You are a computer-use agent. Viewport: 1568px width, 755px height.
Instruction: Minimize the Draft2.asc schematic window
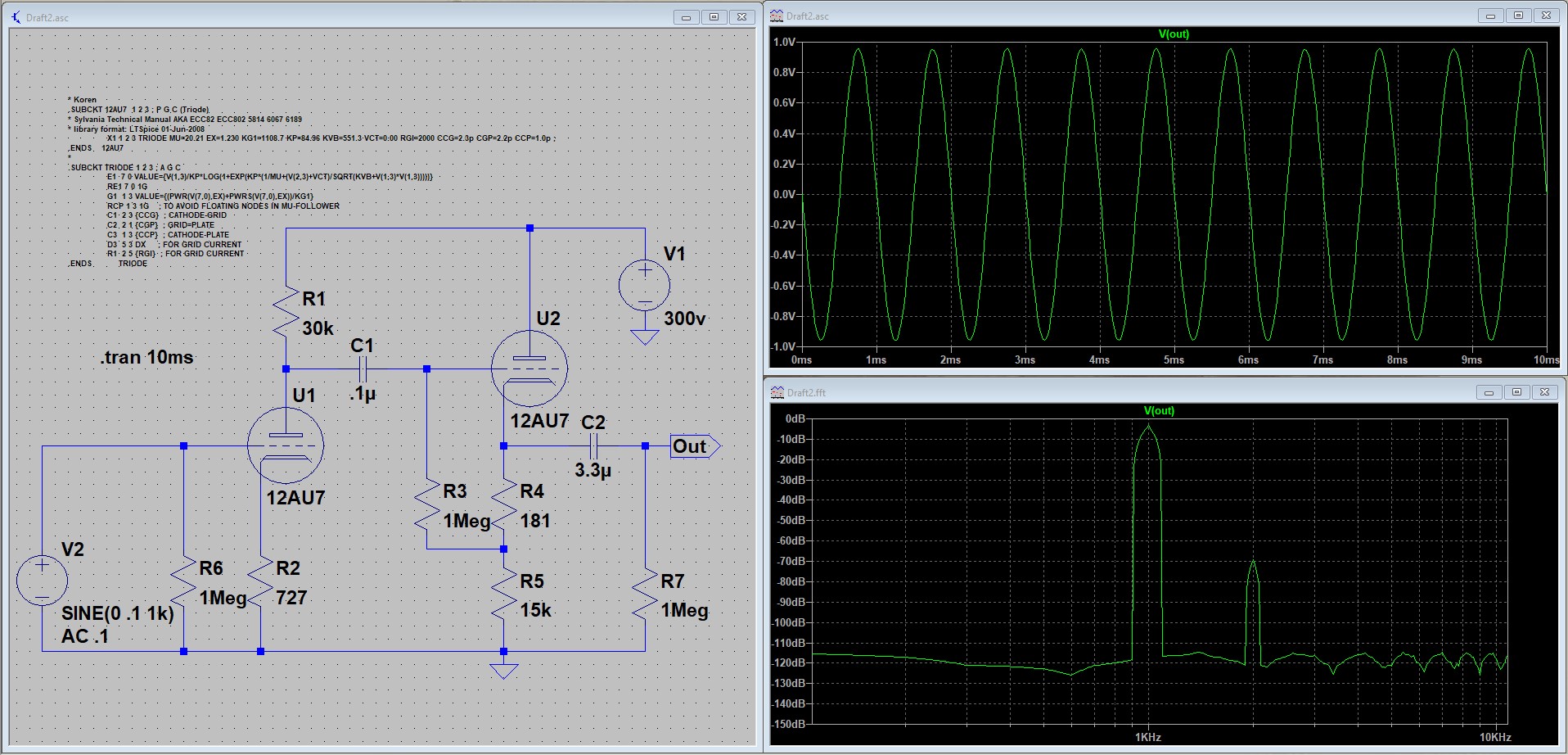click(686, 16)
